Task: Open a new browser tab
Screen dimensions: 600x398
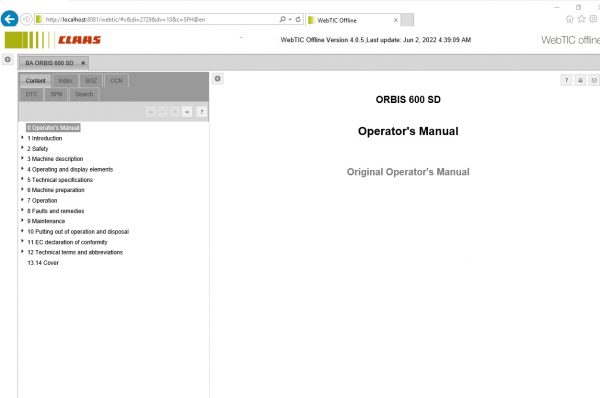Action: pyautogui.click(x=407, y=20)
